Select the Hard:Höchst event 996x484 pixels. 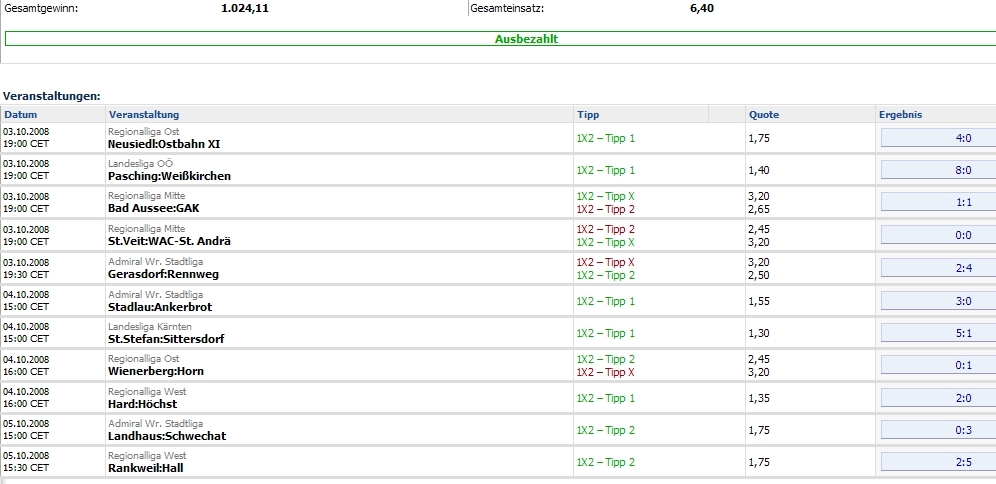pyautogui.click(x=142, y=404)
